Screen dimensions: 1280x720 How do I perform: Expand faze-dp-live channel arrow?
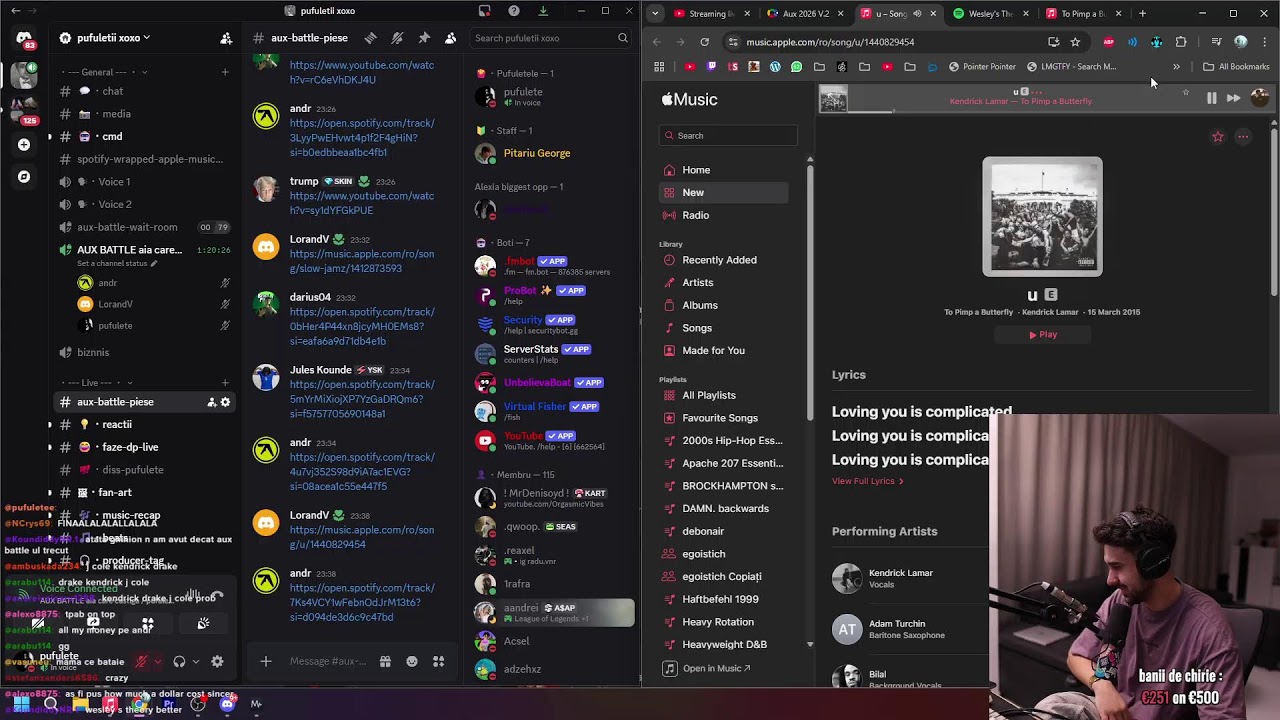point(50,447)
